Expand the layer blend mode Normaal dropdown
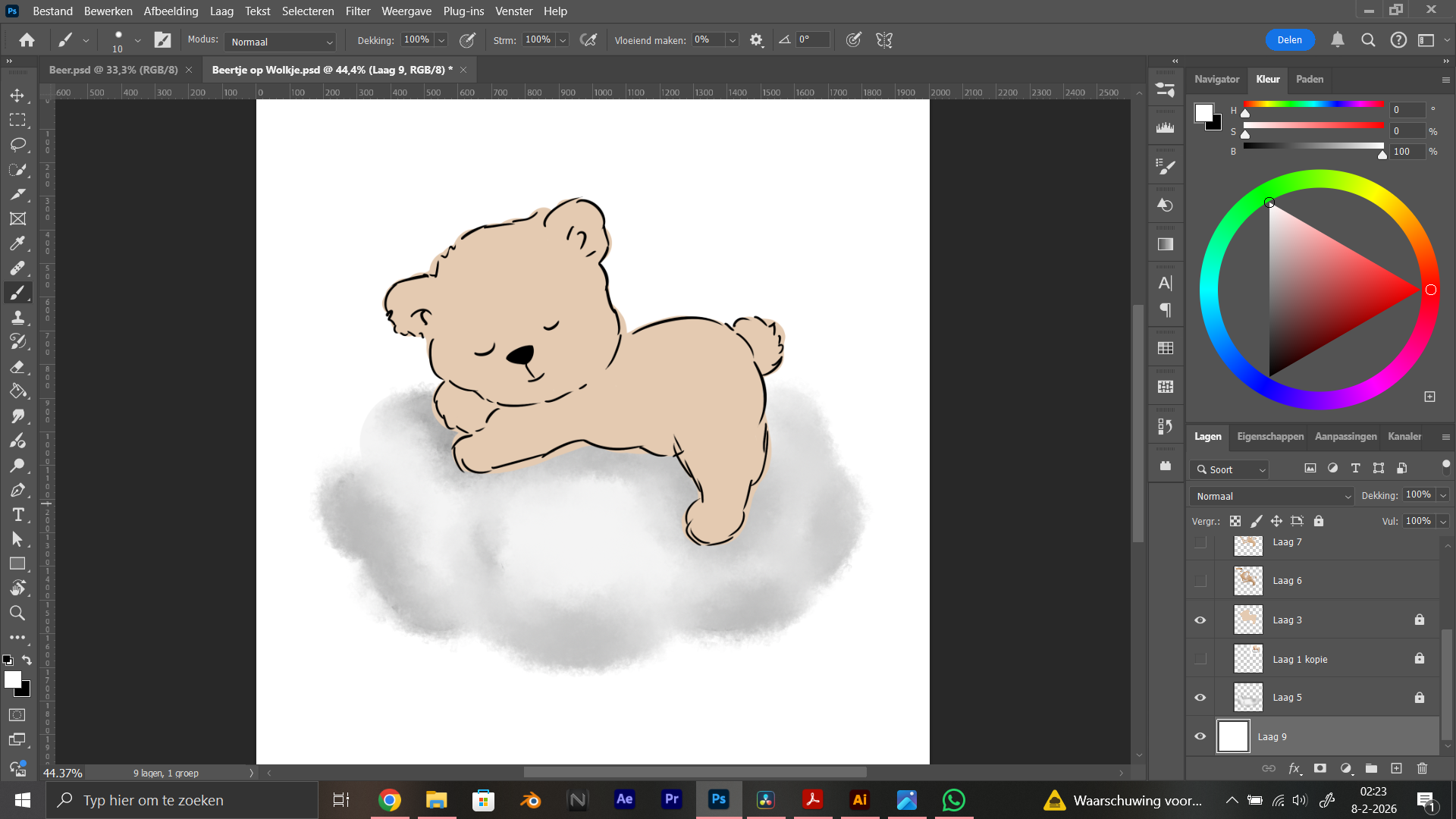 point(1272,496)
